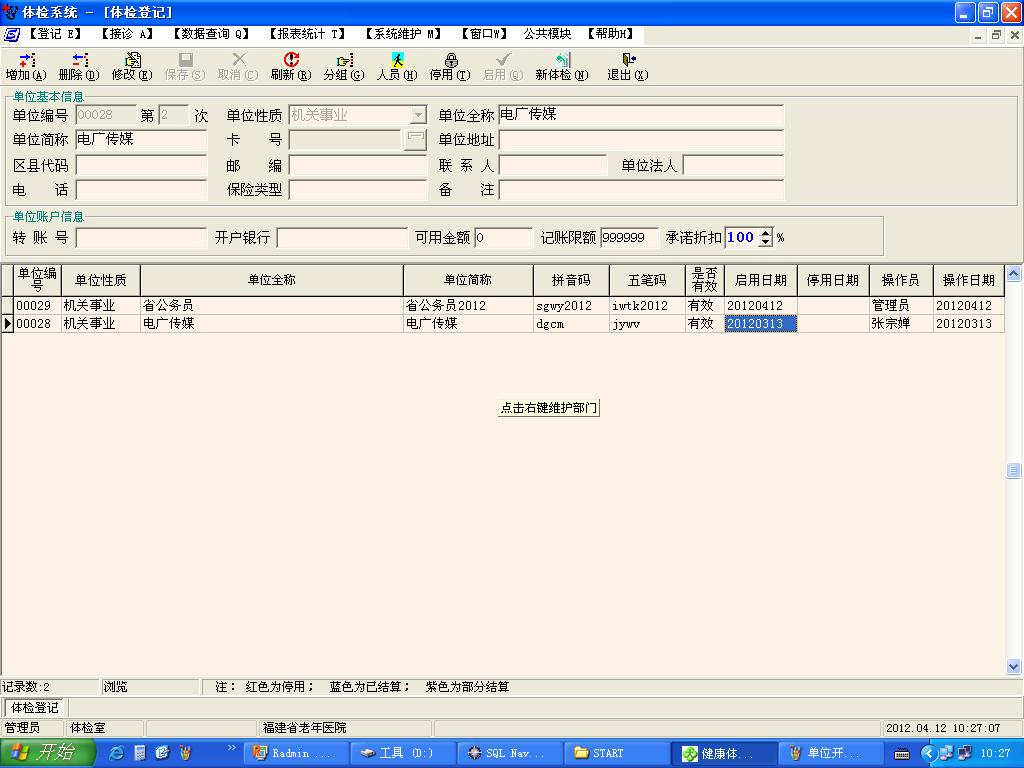The width and height of the screenshot is (1024, 768).
Task: Click the 修改(E) edit toolbar icon
Action: (132, 67)
